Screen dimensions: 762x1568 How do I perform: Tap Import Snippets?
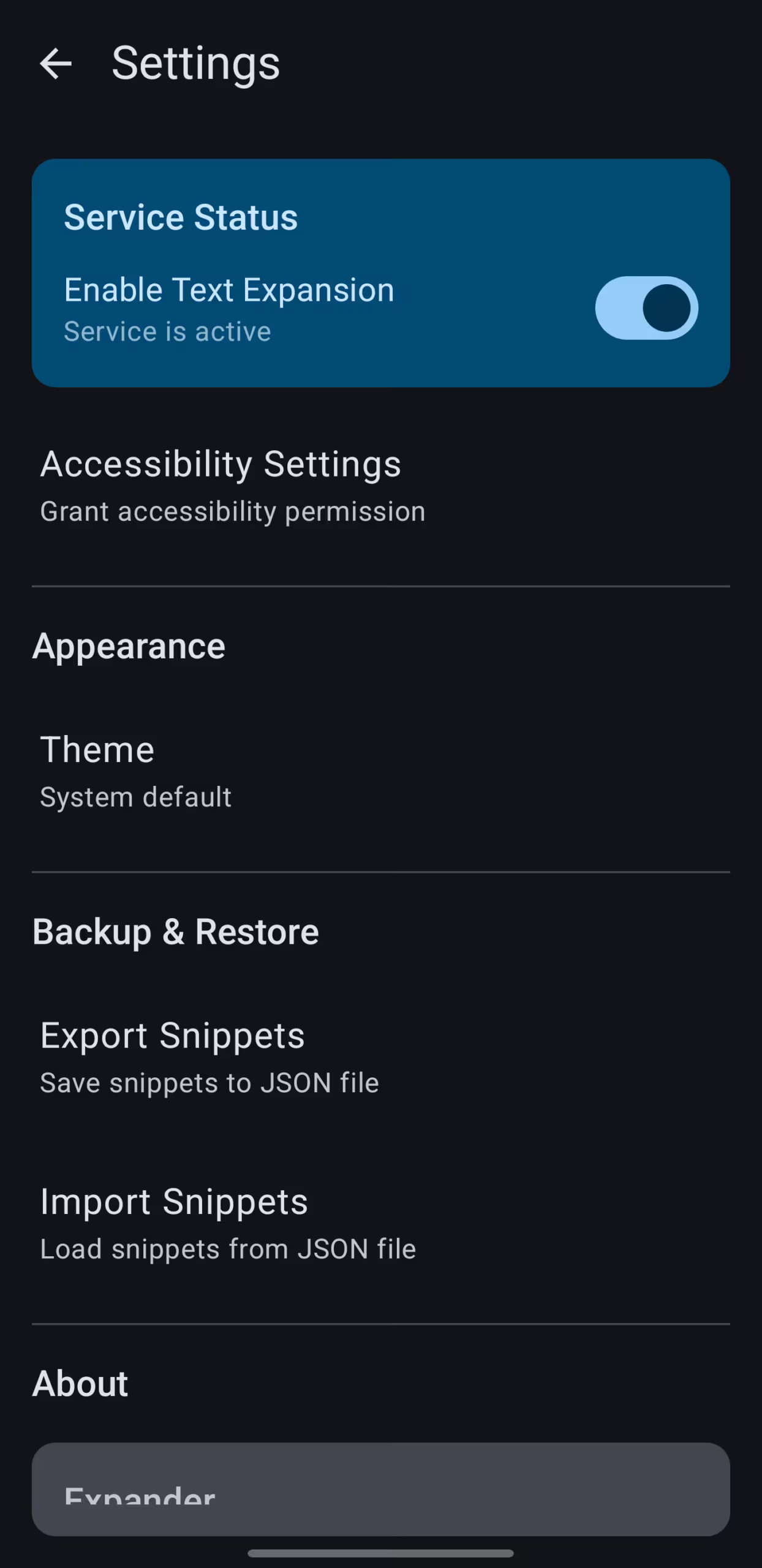coord(381,1224)
